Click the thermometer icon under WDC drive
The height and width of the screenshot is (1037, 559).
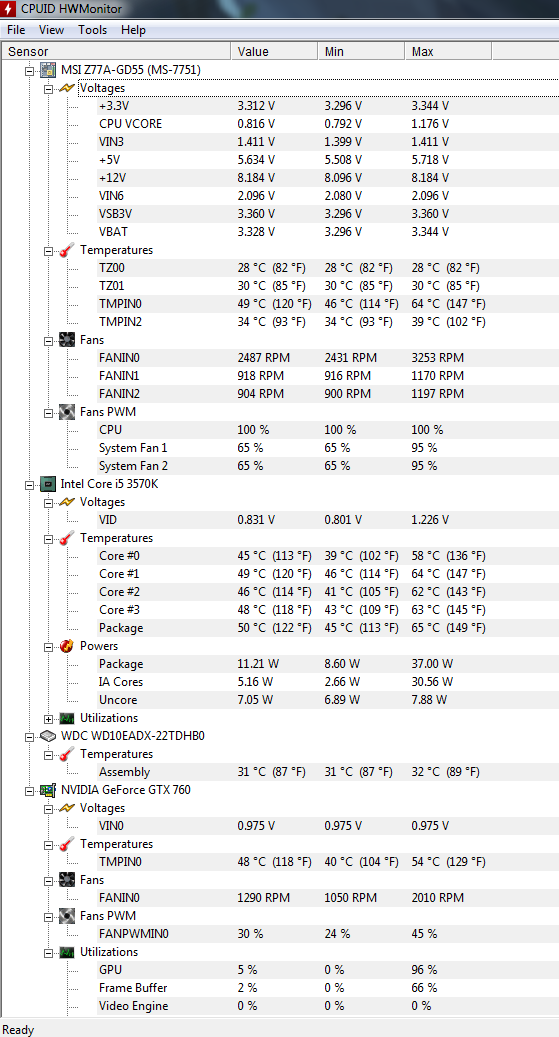67,754
